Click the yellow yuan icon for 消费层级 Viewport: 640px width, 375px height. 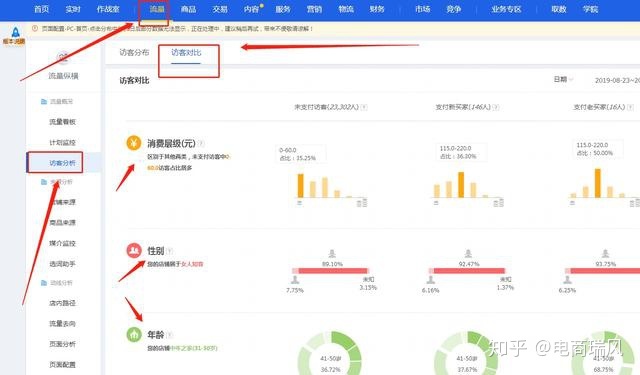(134, 143)
